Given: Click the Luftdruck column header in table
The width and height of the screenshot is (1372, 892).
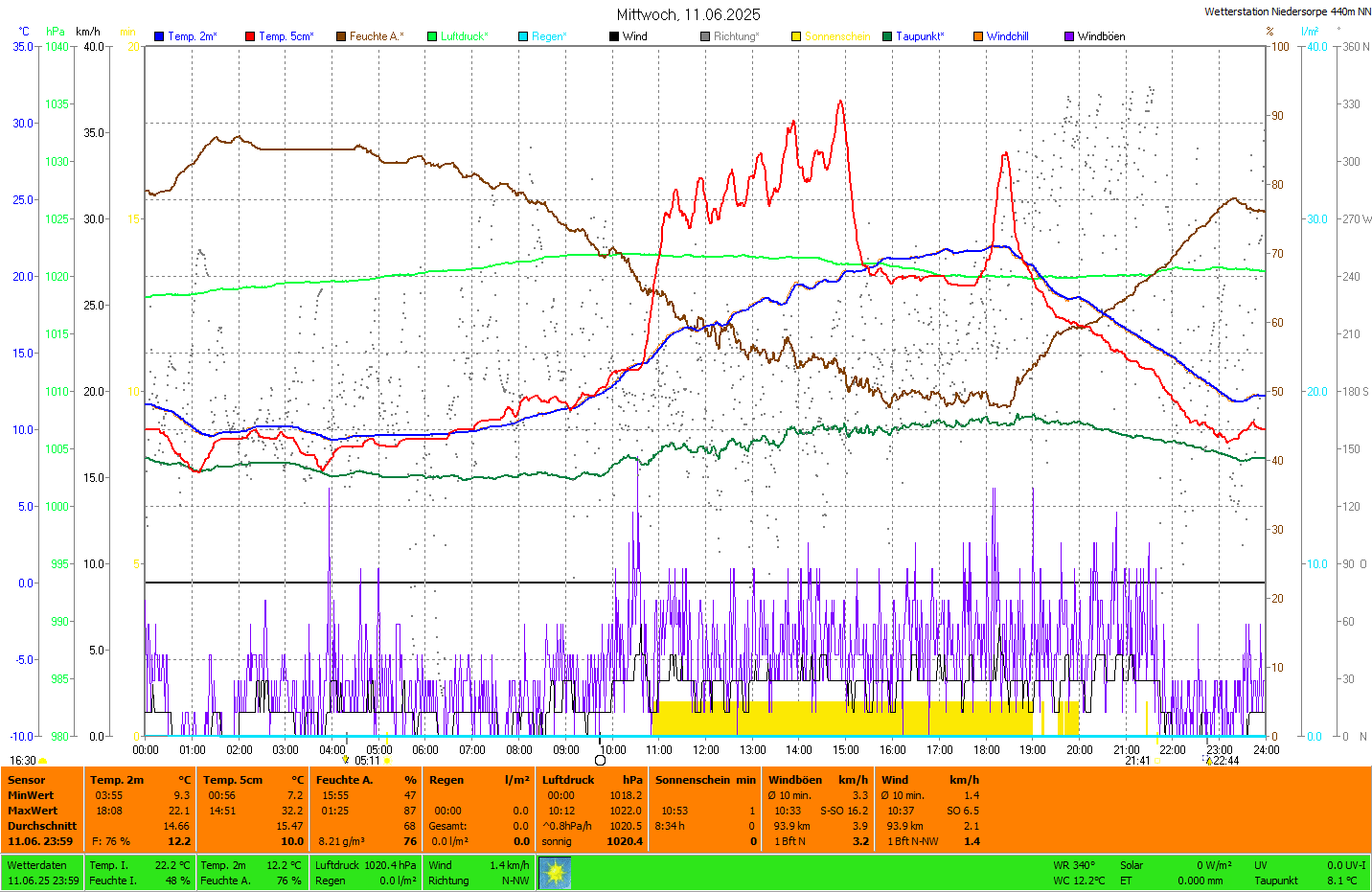Looking at the screenshot, I should click(x=568, y=780).
